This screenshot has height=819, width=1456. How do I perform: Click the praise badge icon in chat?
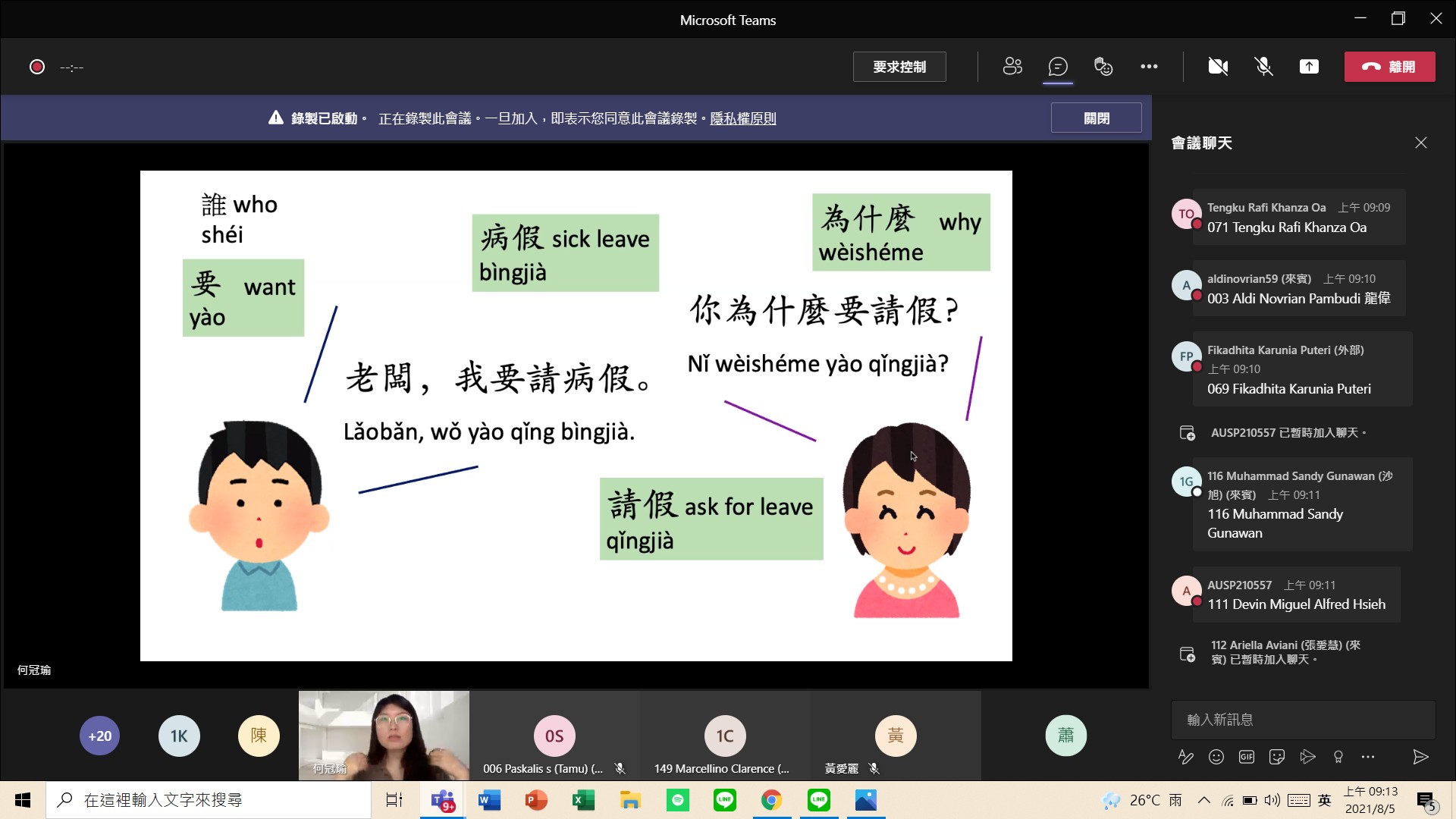[1338, 757]
